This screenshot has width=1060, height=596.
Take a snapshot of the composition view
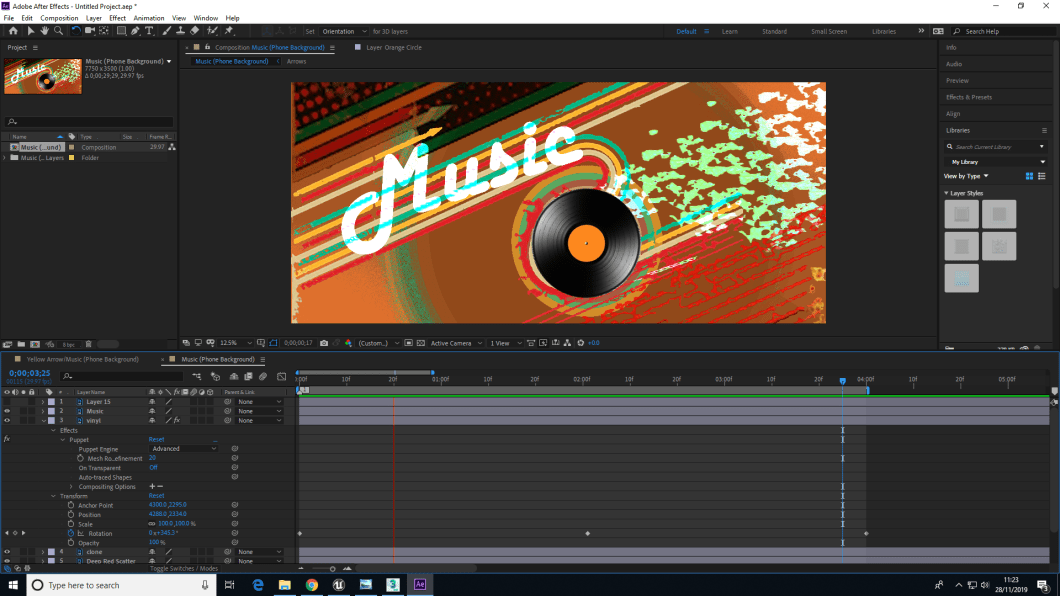tap(324, 343)
